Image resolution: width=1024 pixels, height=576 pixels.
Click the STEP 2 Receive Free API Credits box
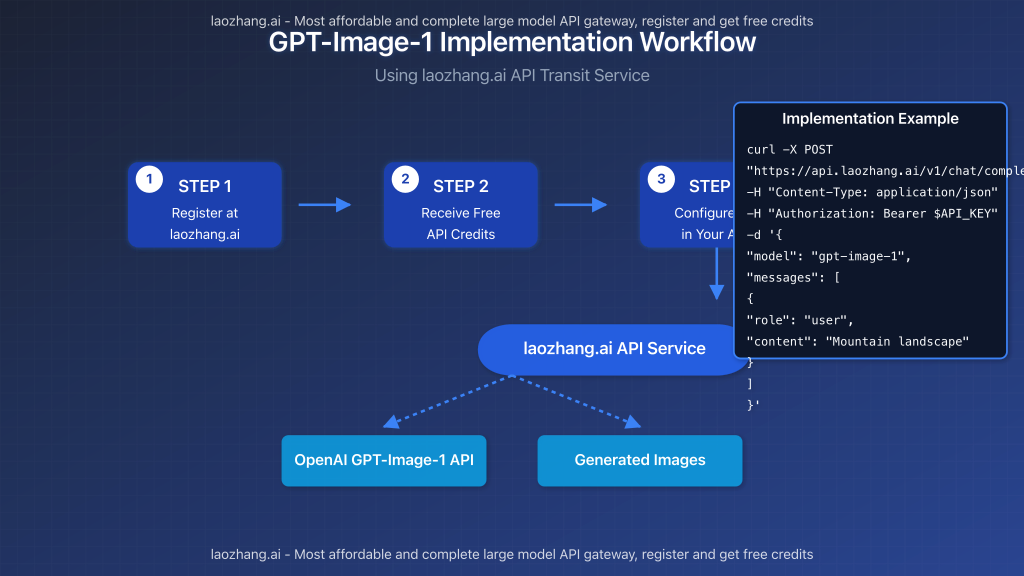tap(460, 205)
